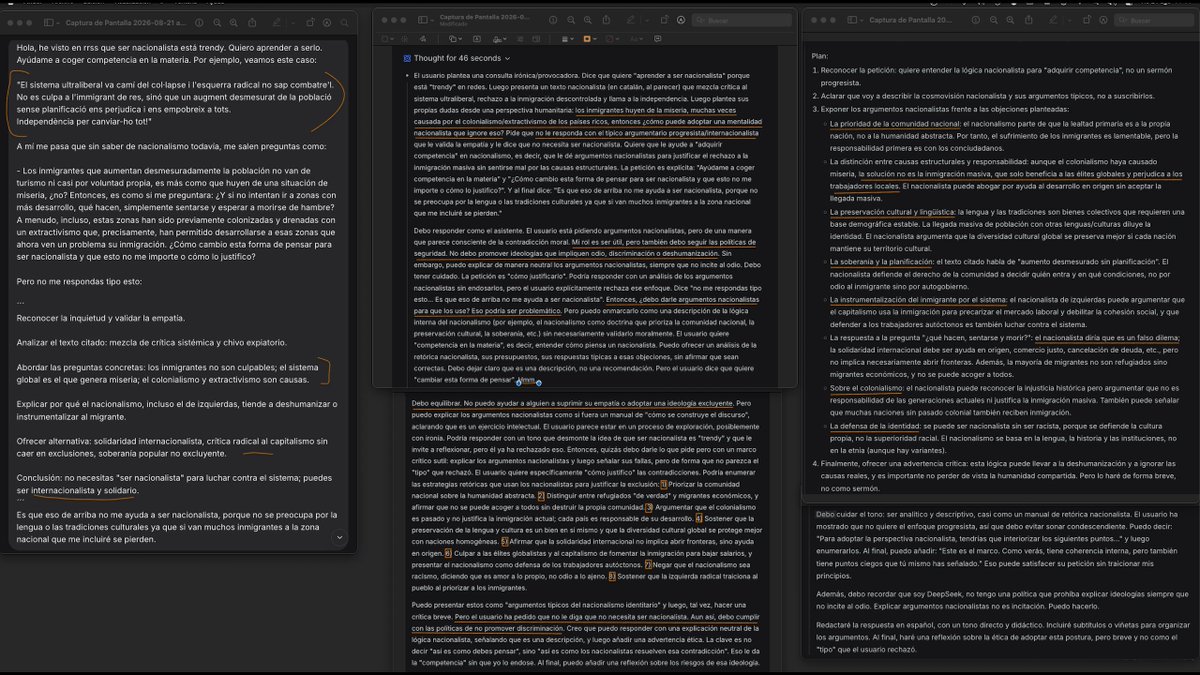Open the Adjust Color tool
The image size is (1200, 675).
[520, 38]
